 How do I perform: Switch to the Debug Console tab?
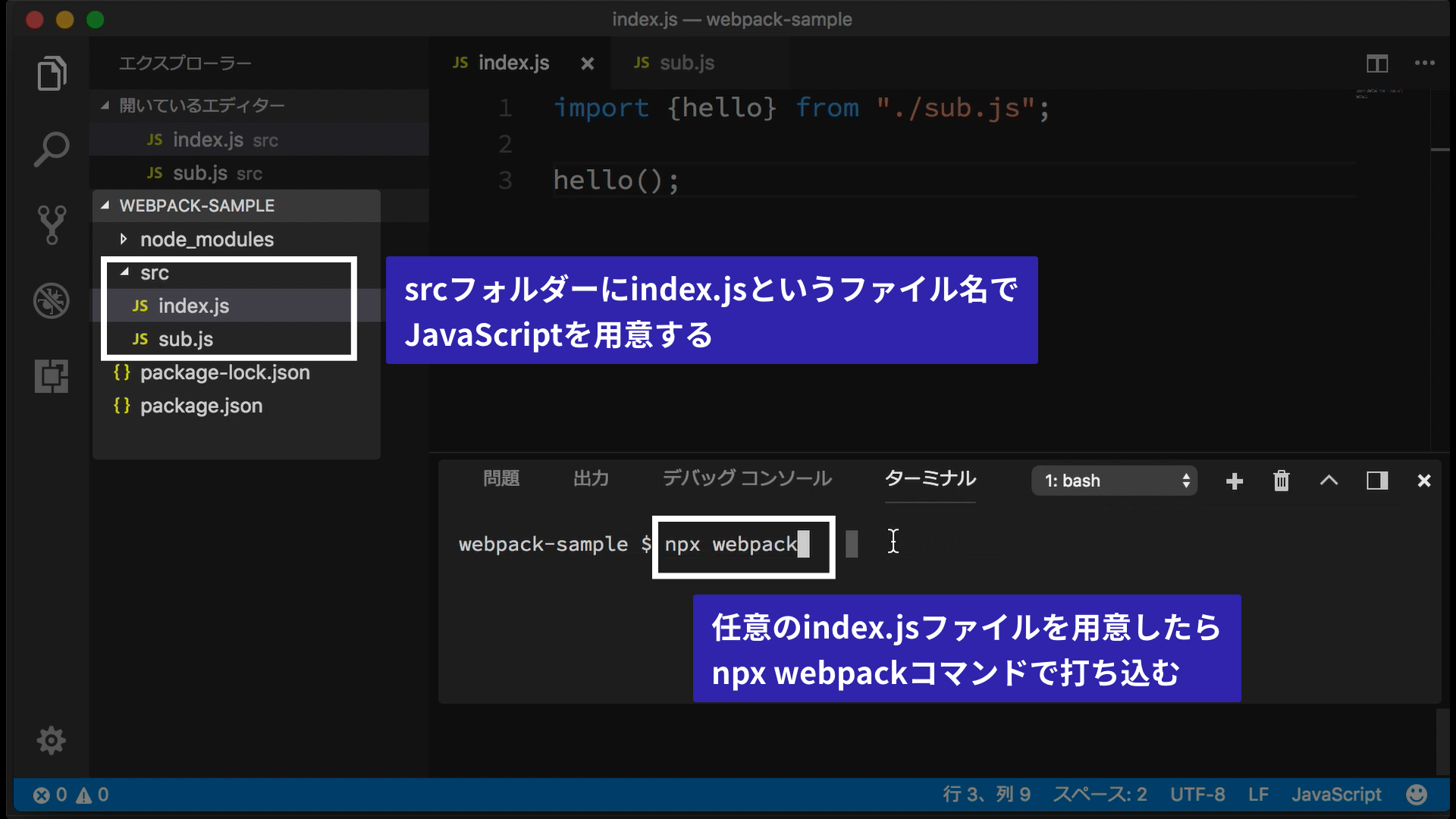tap(747, 479)
